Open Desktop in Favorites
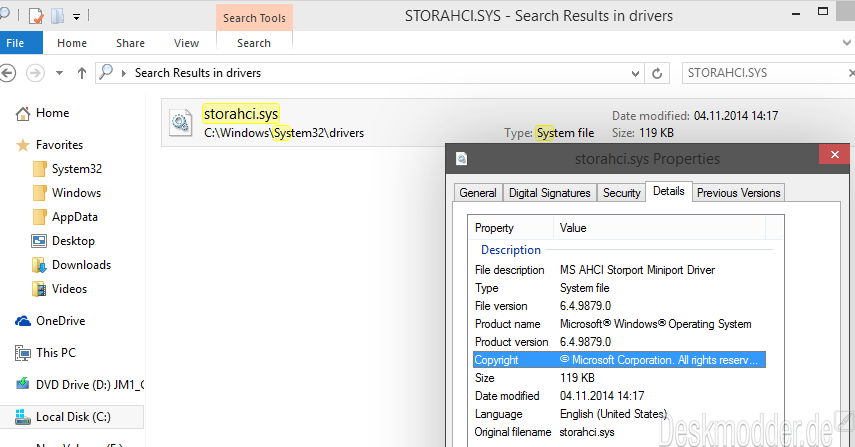Viewport: 855px width, 447px height. [73, 241]
